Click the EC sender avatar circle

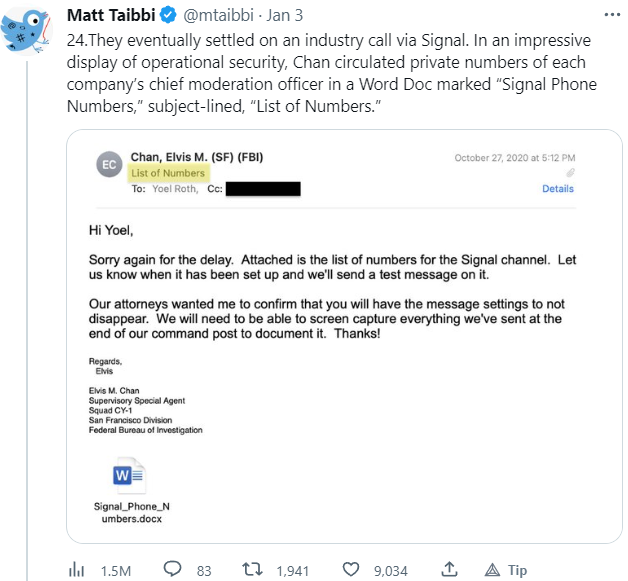tap(108, 165)
